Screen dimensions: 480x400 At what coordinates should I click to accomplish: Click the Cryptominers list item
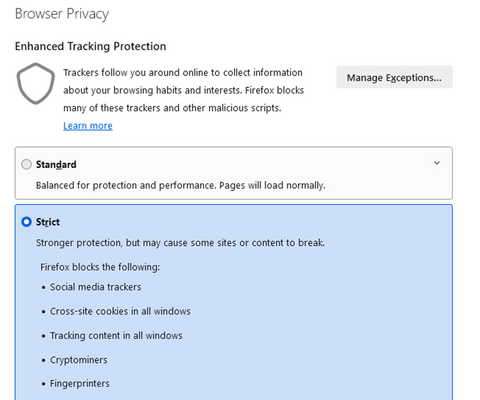pyautogui.click(x=79, y=360)
